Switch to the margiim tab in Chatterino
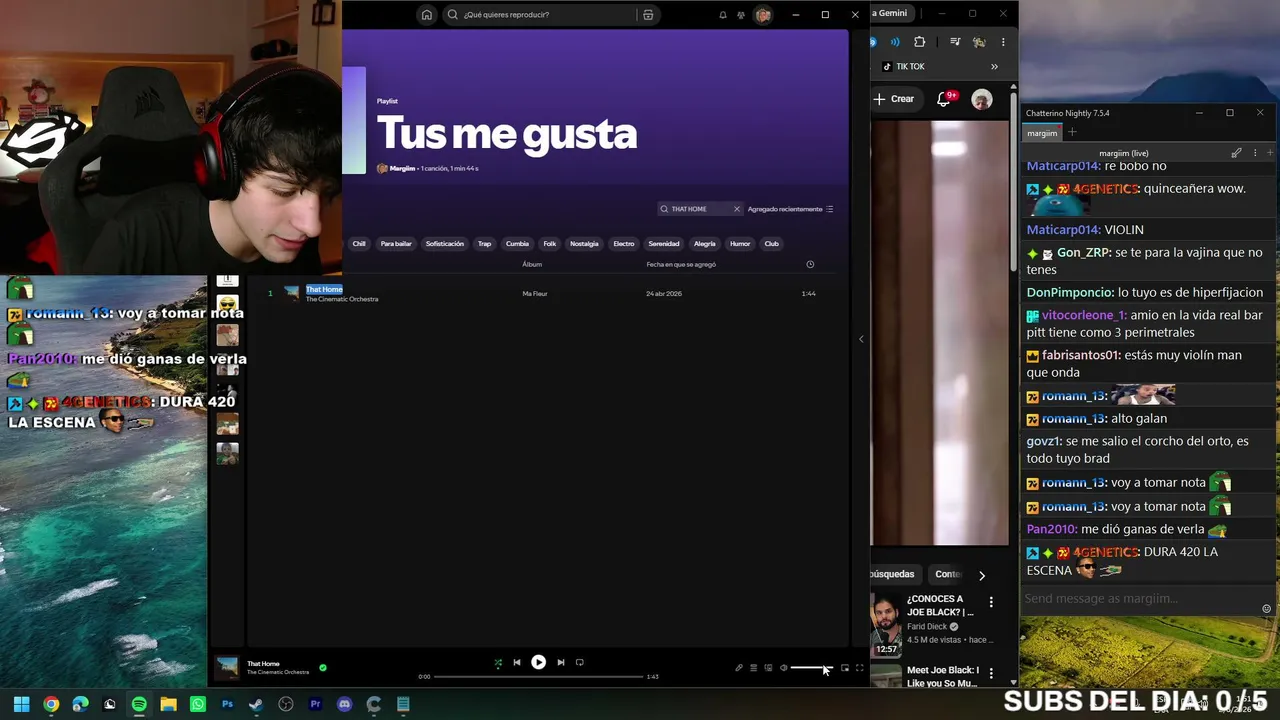Image resolution: width=1280 pixels, height=720 pixels. [x=1042, y=133]
